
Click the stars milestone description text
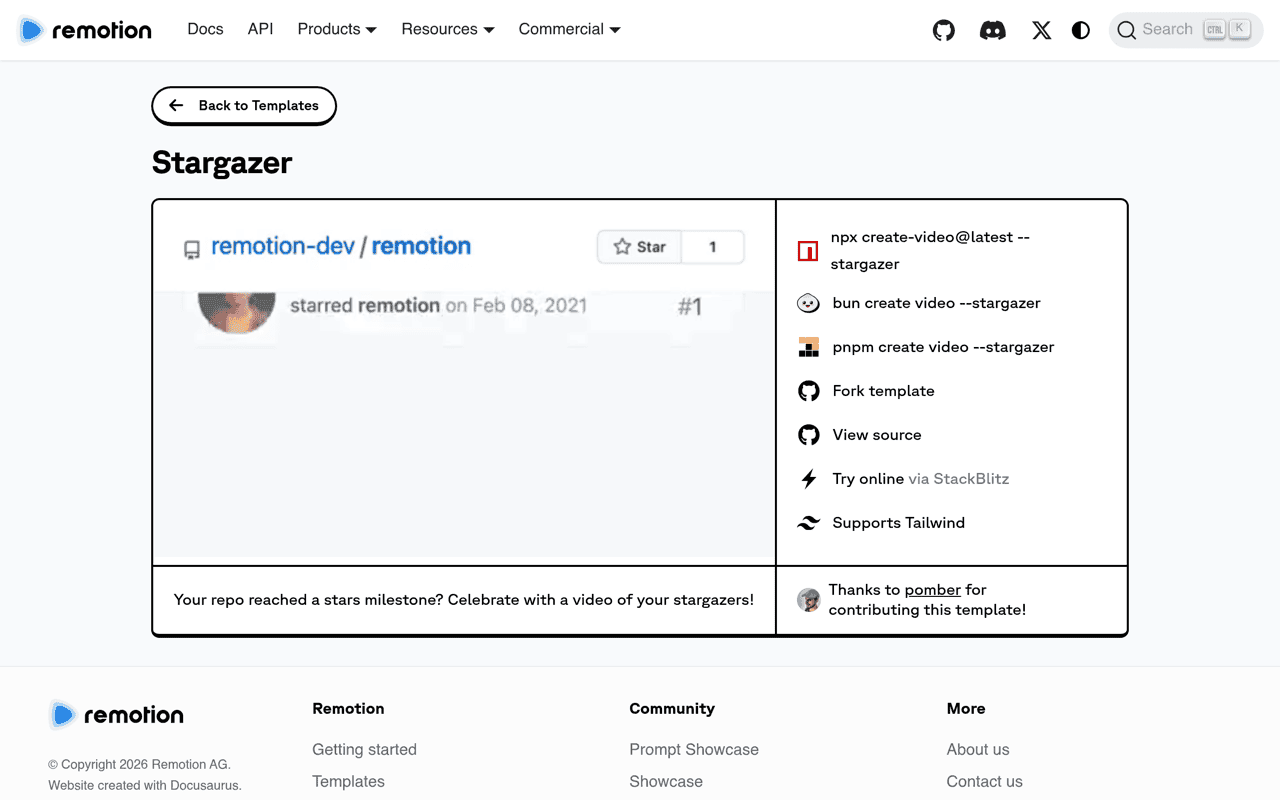[464, 600]
